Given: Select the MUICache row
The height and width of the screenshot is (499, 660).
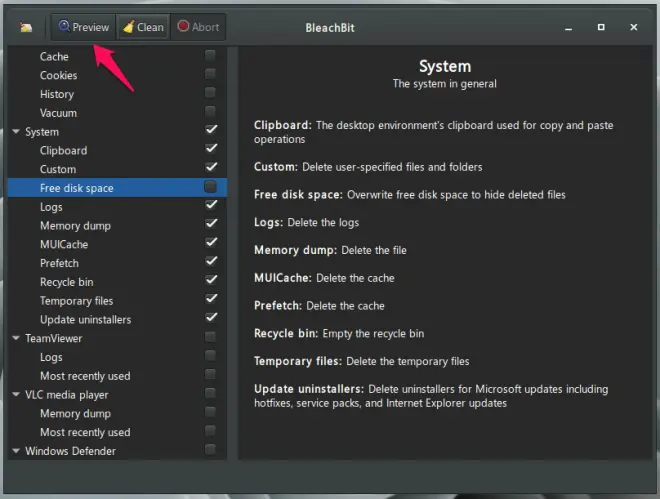Looking at the screenshot, I should coord(117,244).
